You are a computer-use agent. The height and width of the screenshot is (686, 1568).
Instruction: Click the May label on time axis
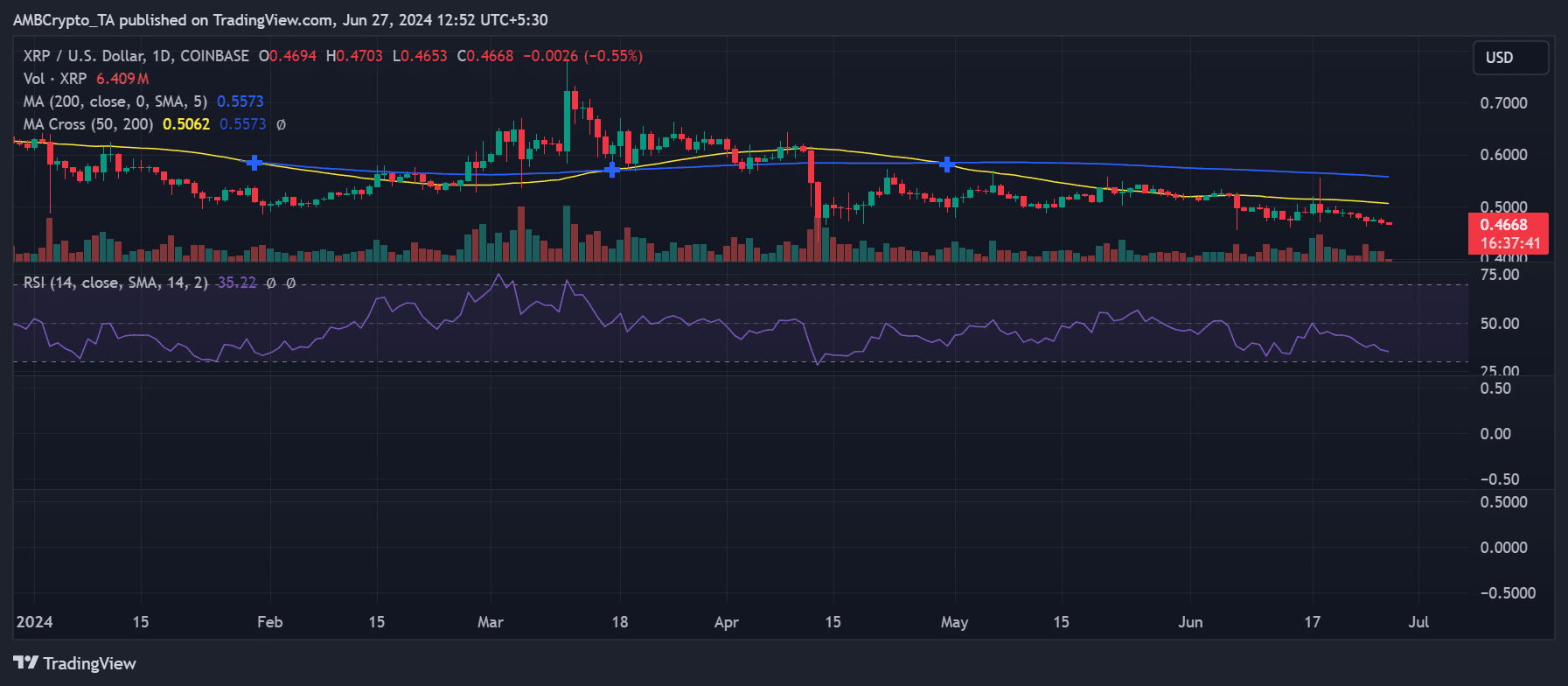[x=954, y=622]
